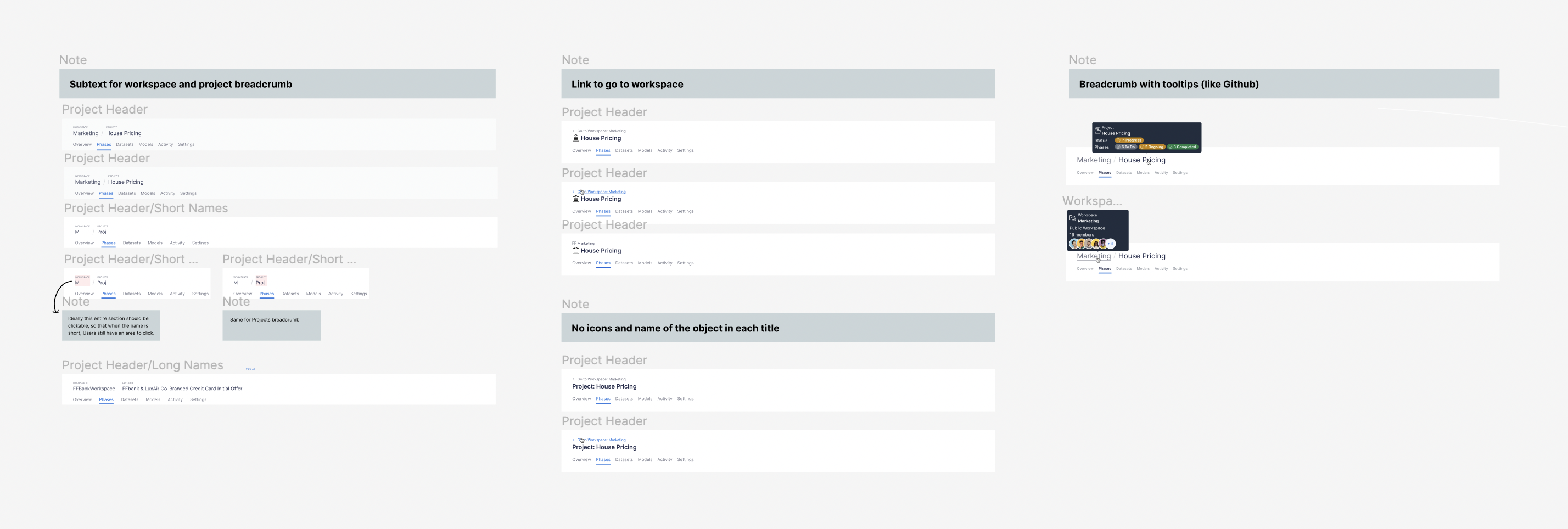Click the project folder icon in House Pricing tooltip
This screenshot has width=1568, height=529.
tap(1097, 131)
